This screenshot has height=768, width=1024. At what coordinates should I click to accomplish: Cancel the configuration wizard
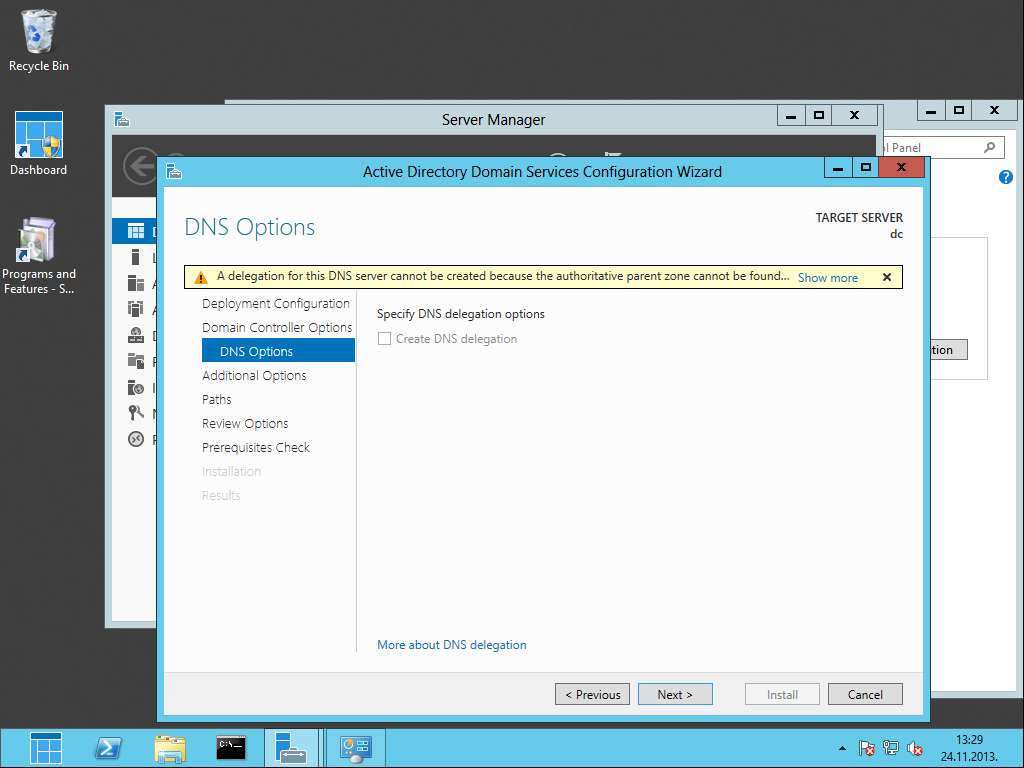(865, 694)
